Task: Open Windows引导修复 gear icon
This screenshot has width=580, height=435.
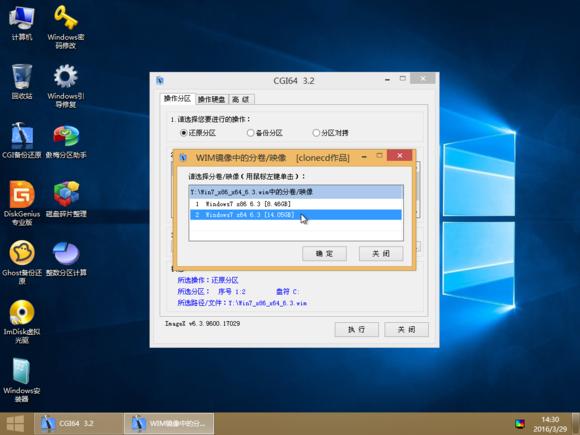Action: click(66, 86)
